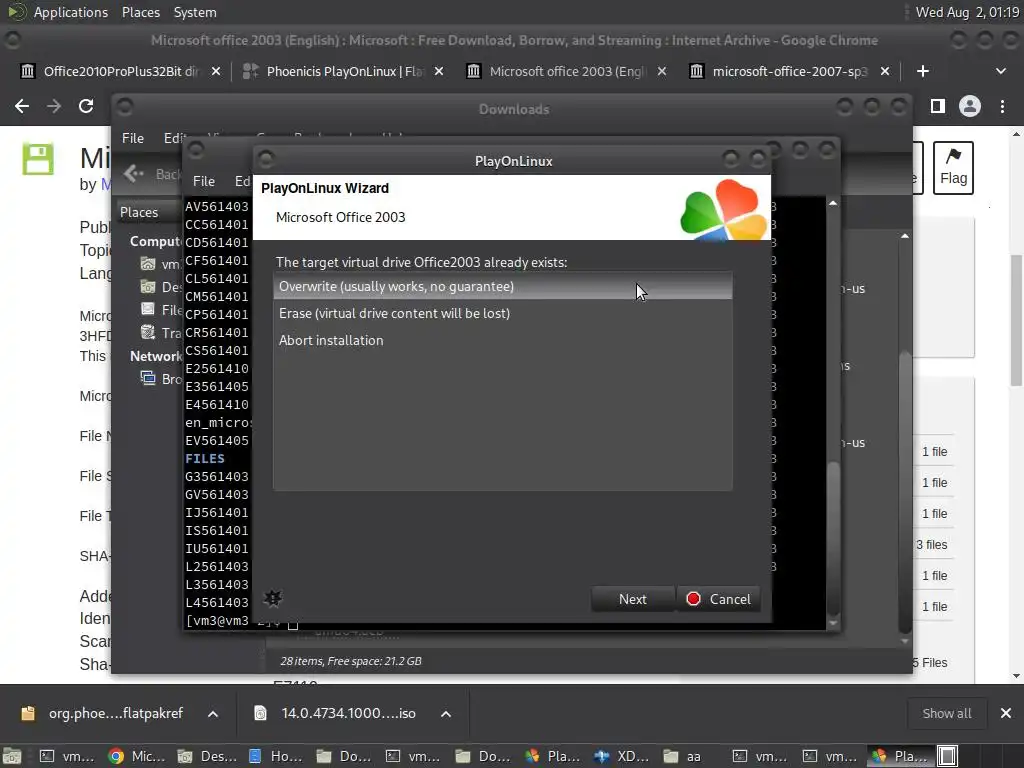This screenshot has height=768, width=1024.
Task: Click Back arrow in Downloads file manager
Action: (x=134, y=173)
